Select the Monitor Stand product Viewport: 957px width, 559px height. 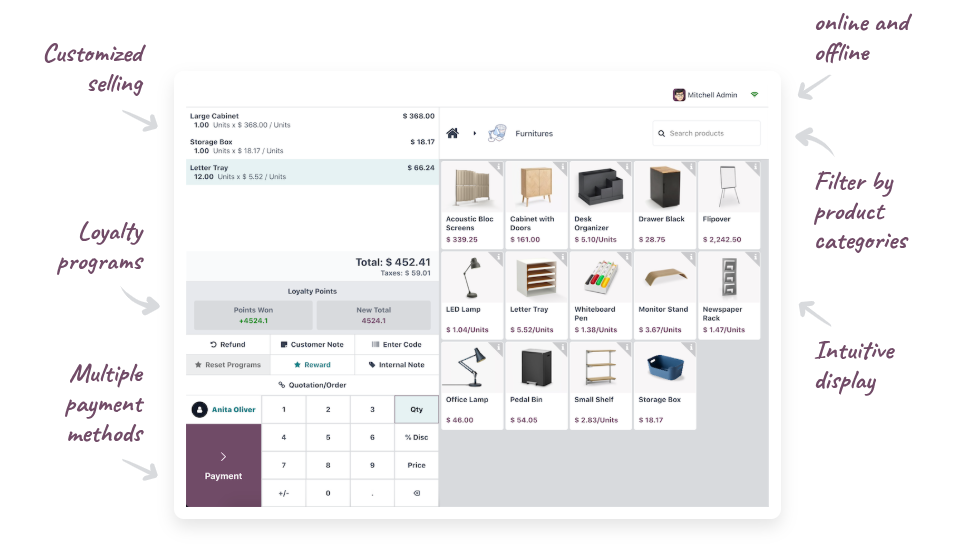click(664, 295)
